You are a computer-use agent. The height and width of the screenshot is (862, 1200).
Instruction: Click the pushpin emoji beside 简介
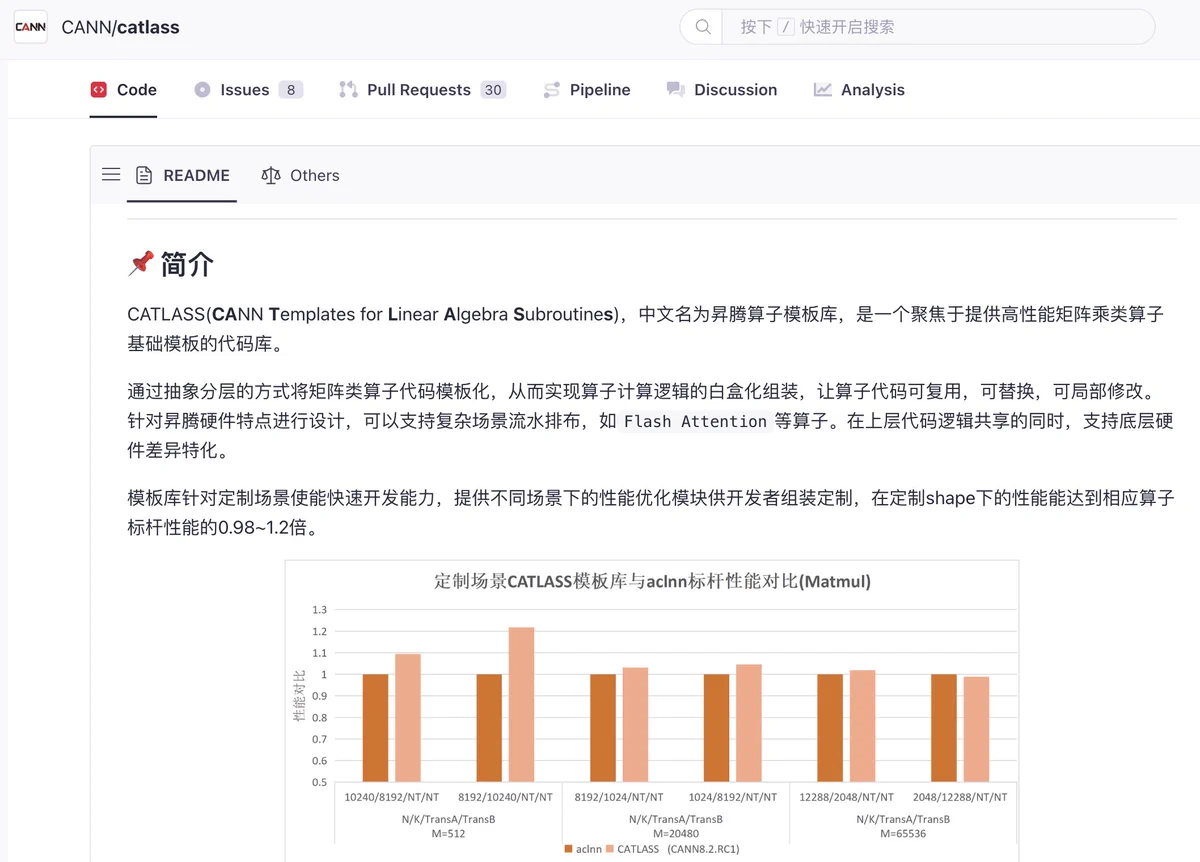(141, 264)
